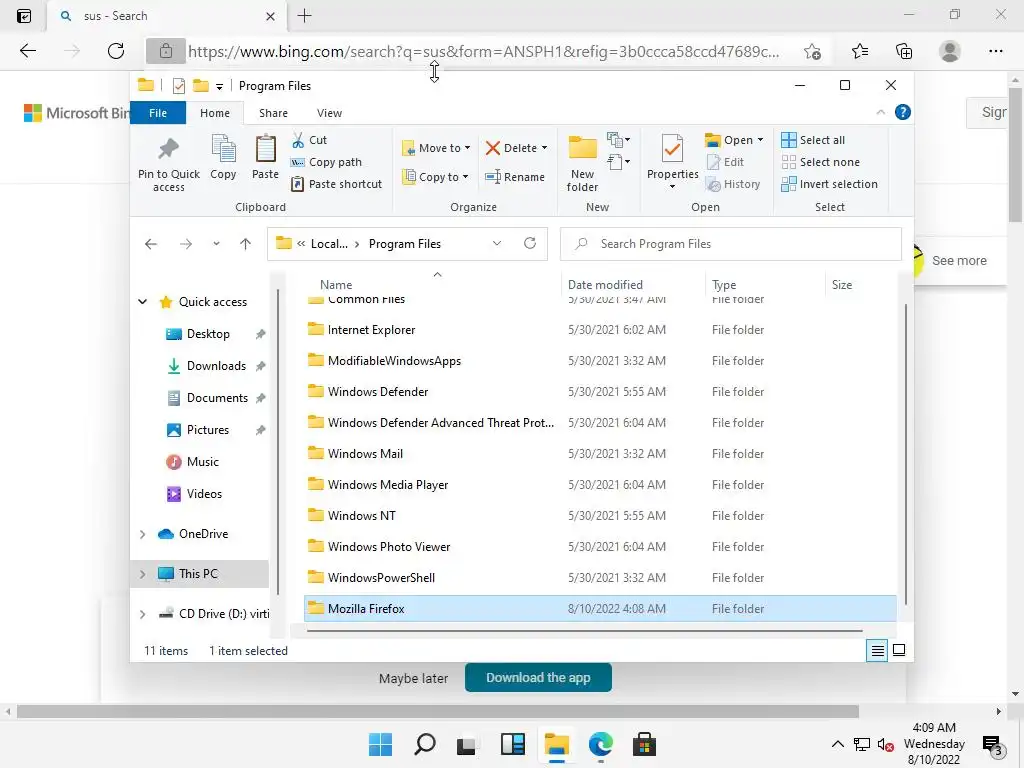Expand the OneDrive tree node
Image resolution: width=1024 pixels, height=768 pixels.
pyautogui.click(x=142, y=534)
